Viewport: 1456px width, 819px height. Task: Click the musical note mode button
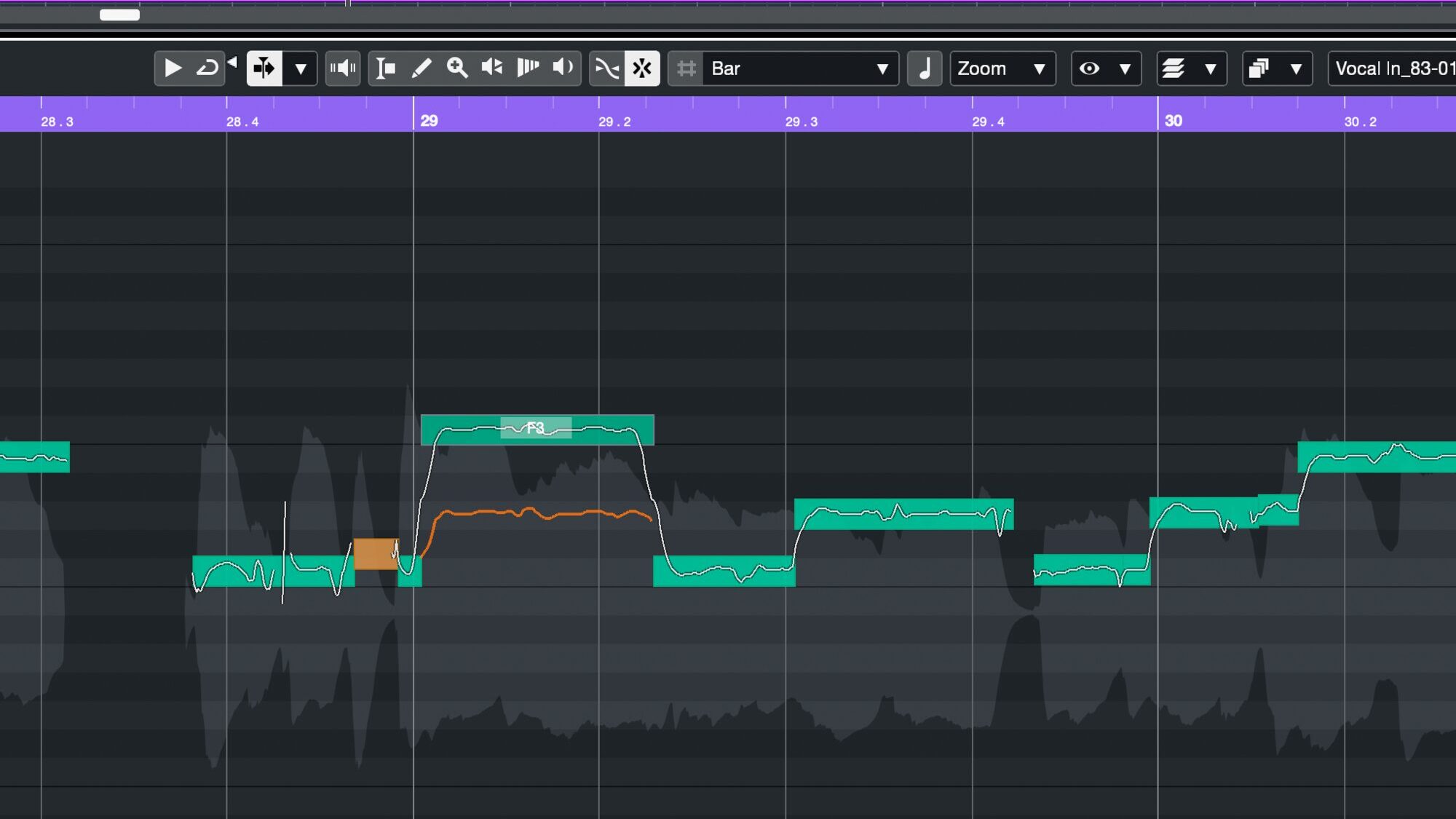coord(925,68)
